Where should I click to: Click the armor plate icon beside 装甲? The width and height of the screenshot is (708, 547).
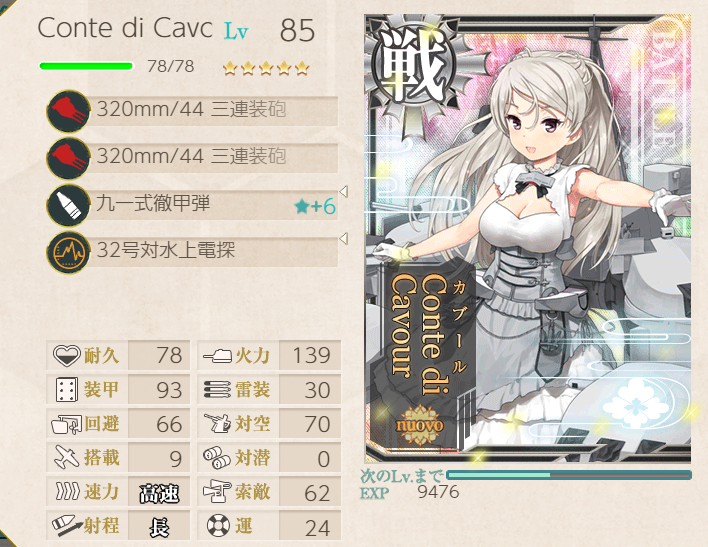click(66, 390)
